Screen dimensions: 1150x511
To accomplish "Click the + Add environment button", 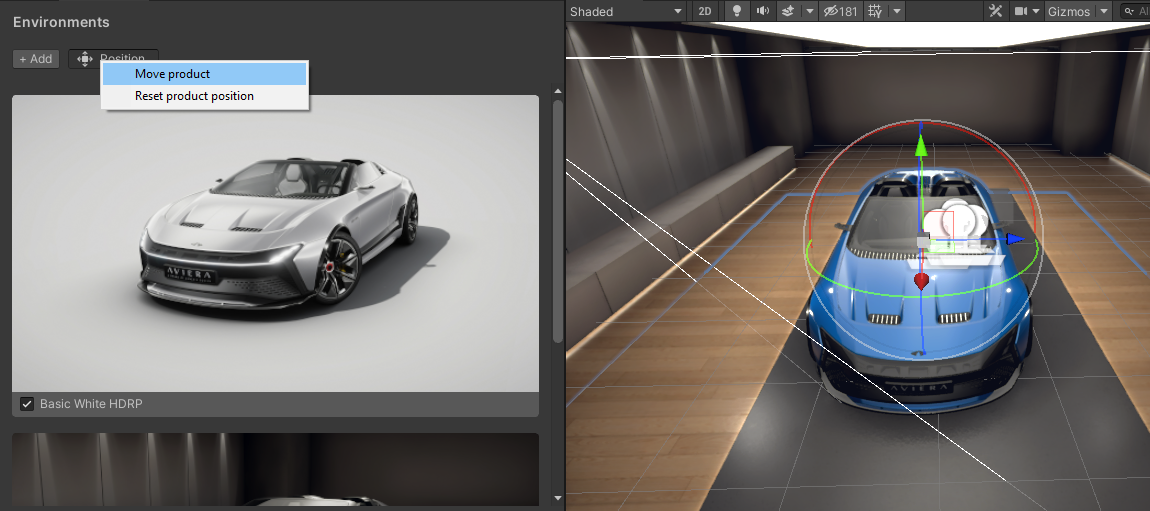I will 36,59.
